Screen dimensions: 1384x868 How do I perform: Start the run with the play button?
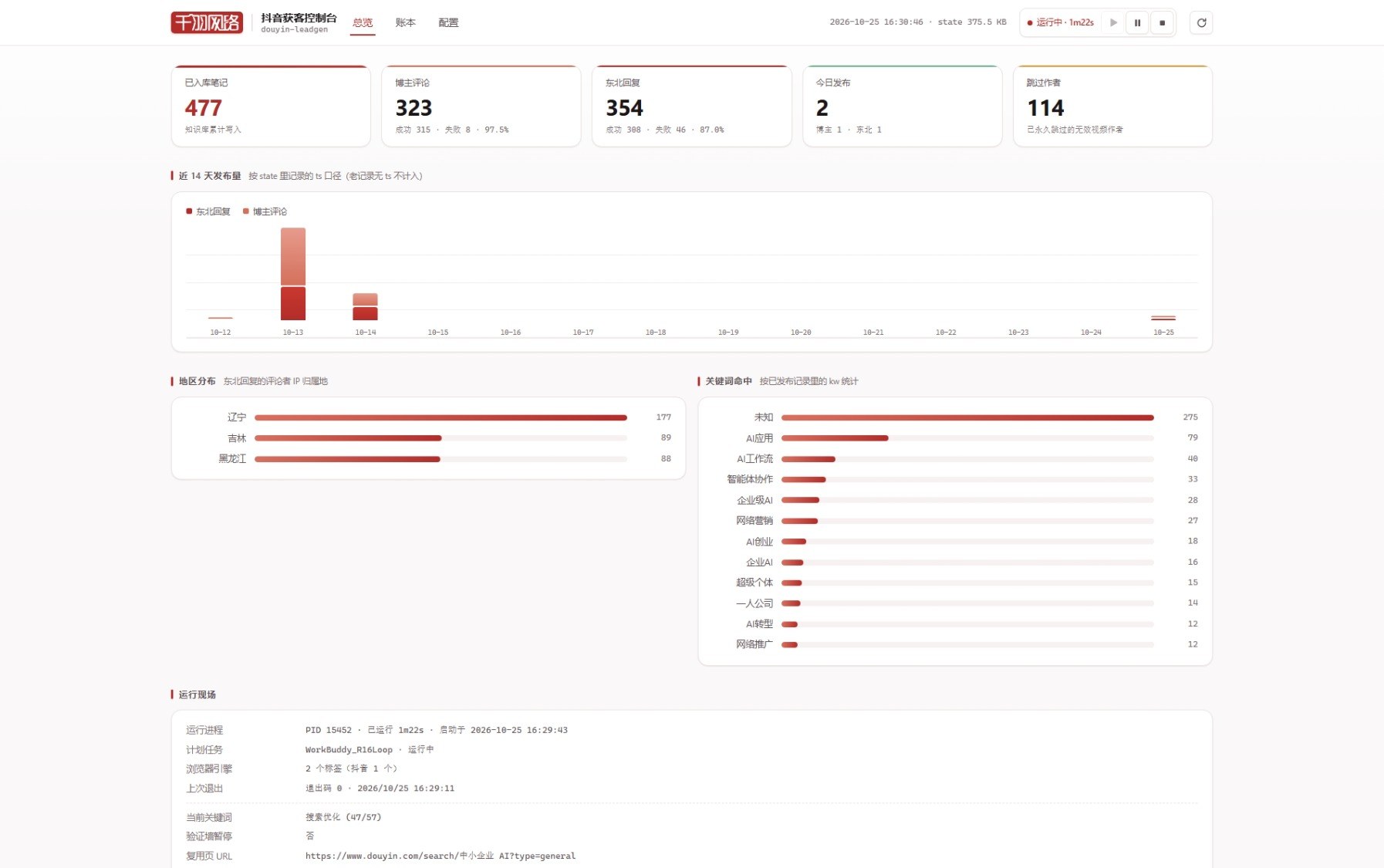click(x=1113, y=22)
